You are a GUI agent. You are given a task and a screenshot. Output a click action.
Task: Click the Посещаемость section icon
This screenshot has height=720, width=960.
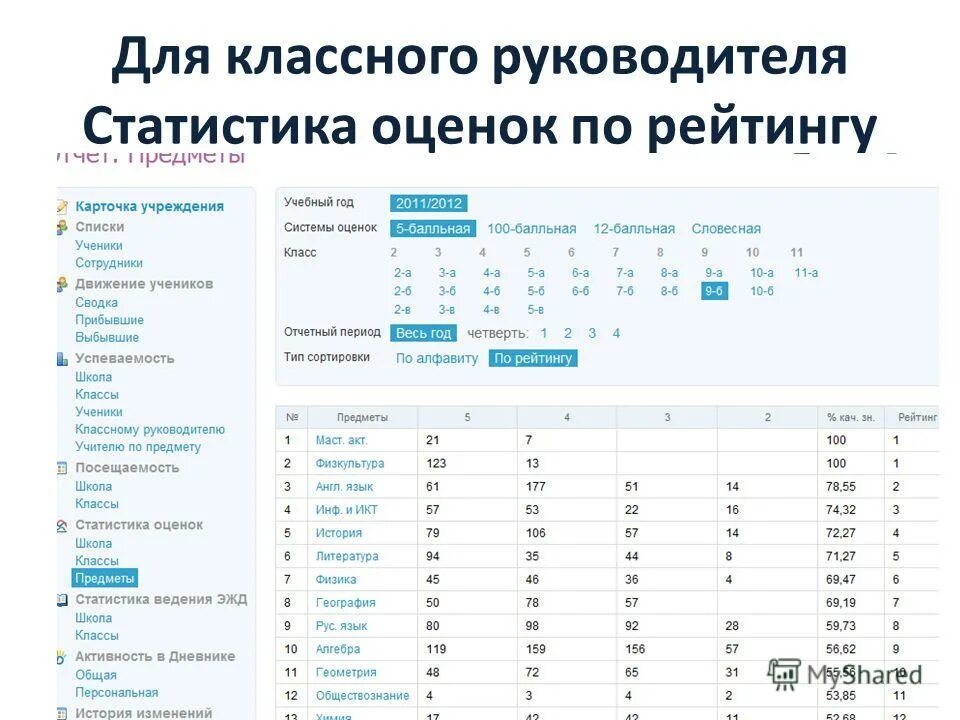[62, 468]
